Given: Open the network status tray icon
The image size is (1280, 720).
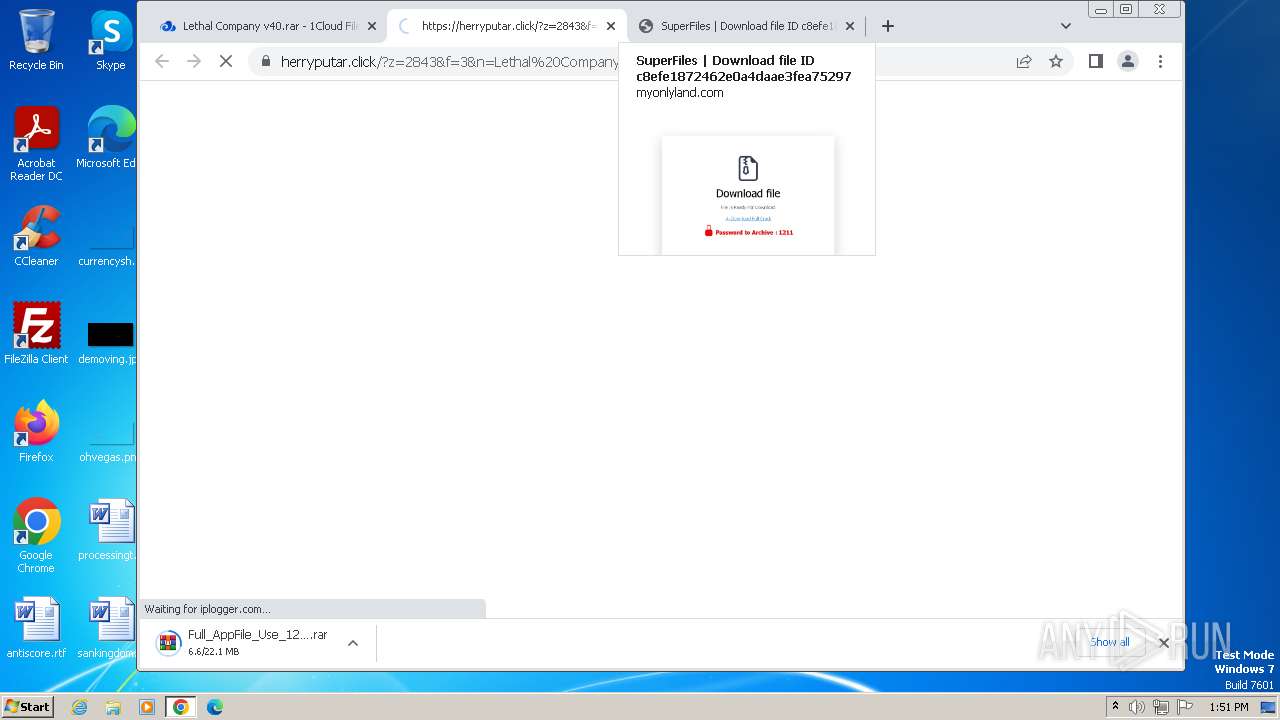Looking at the screenshot, I should pyautogui.click(x=1161, y=706).
